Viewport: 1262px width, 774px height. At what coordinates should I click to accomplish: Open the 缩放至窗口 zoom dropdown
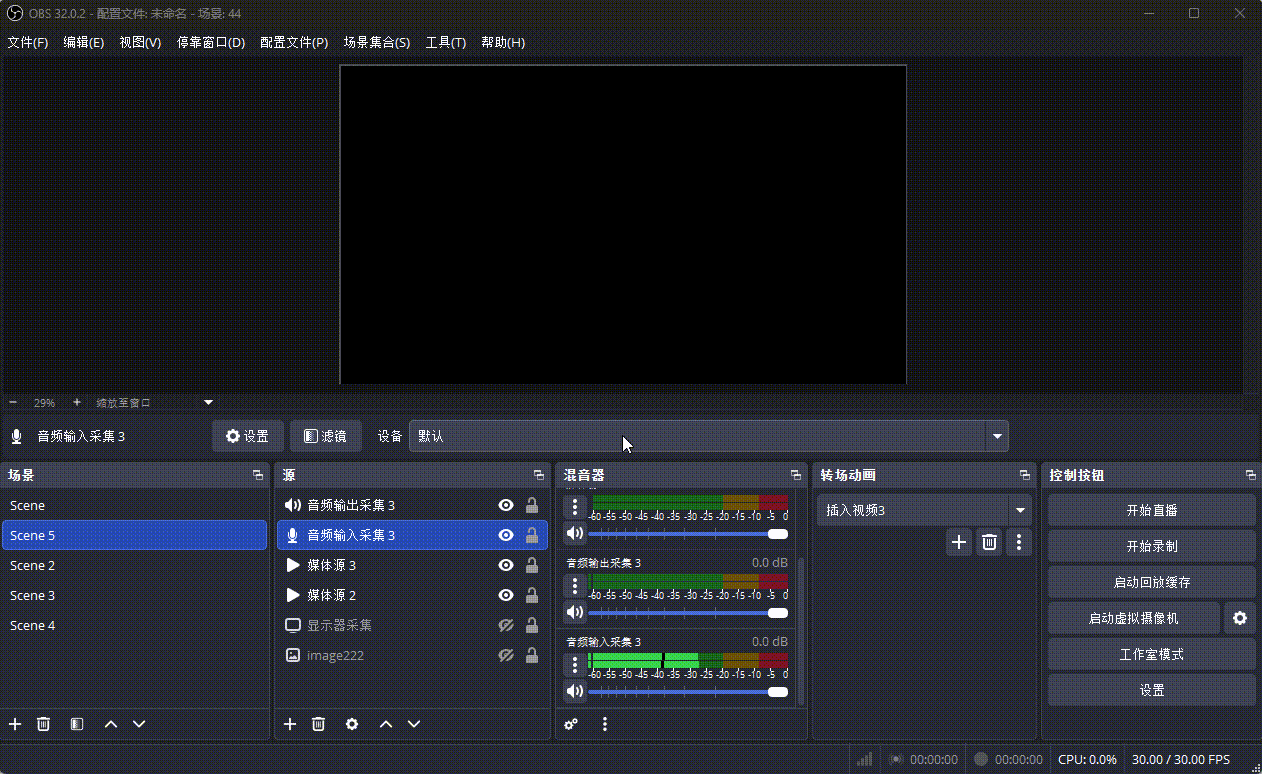pyautogui.click(x=207, y=402)
